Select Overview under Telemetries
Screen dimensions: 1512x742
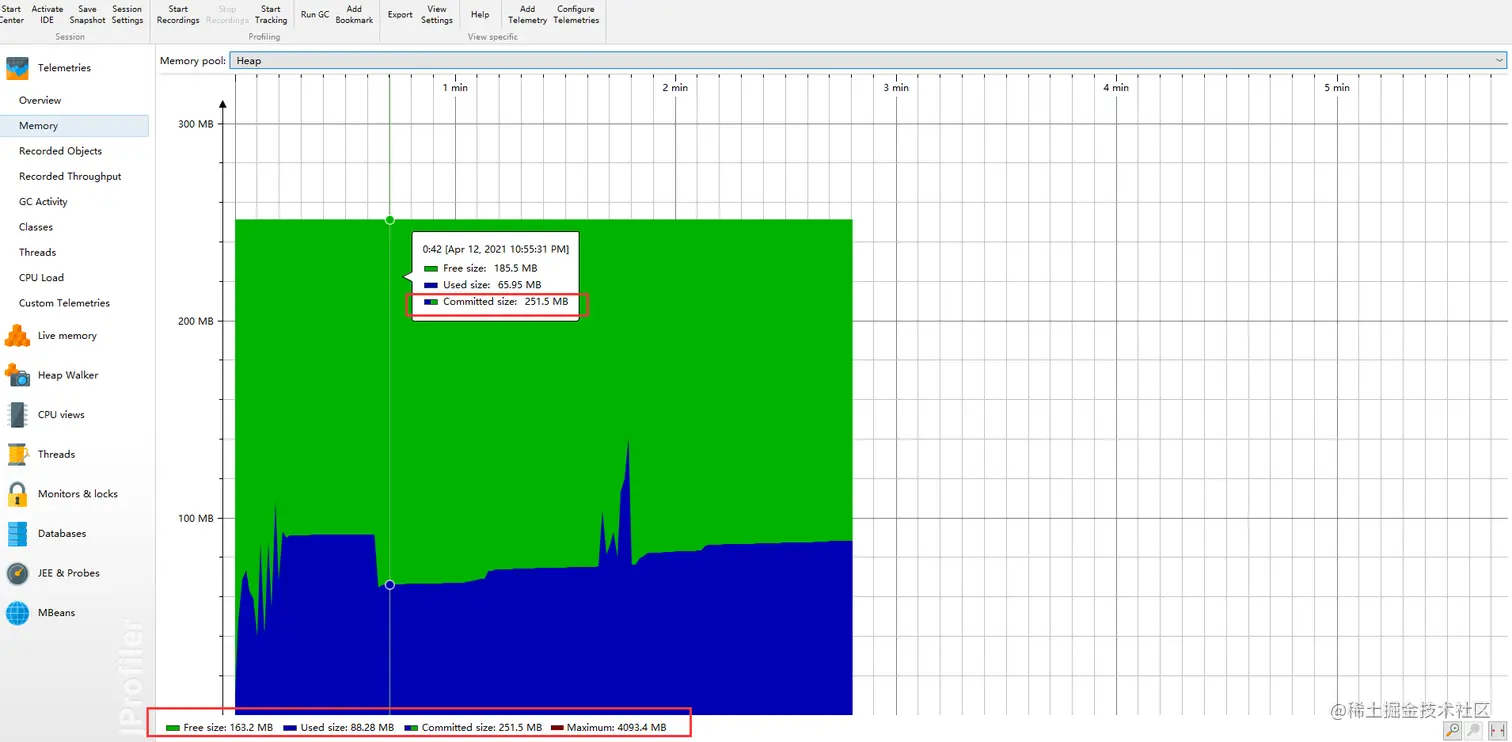click(40, 100)
